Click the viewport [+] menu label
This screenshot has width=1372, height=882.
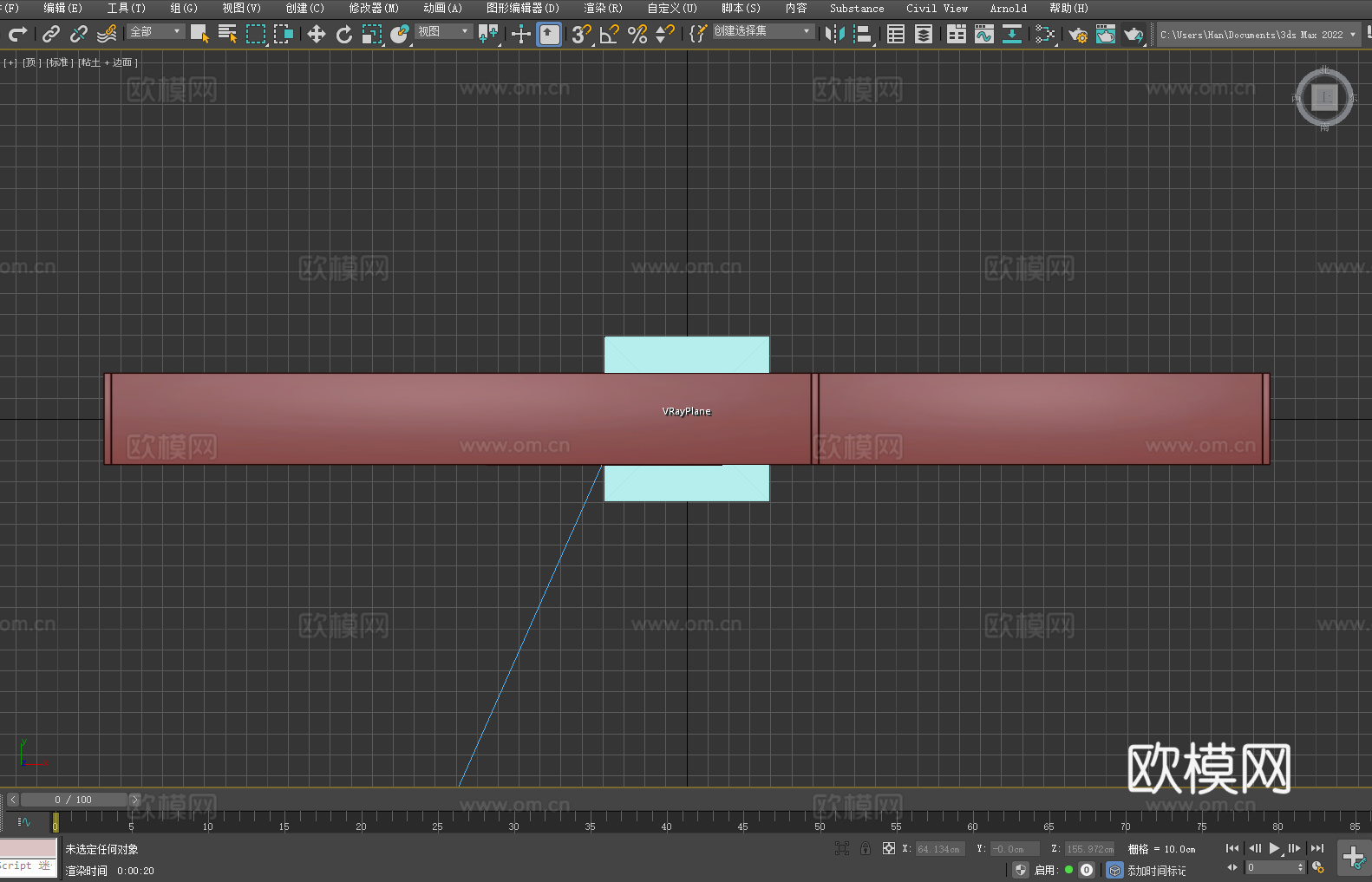10,62
